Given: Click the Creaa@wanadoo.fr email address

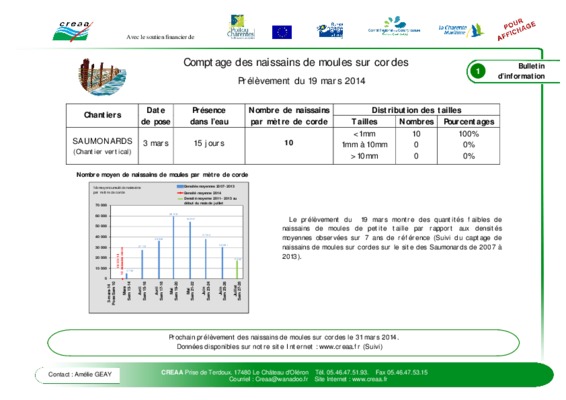Looking at the screenshot, I should pos(282,379).
